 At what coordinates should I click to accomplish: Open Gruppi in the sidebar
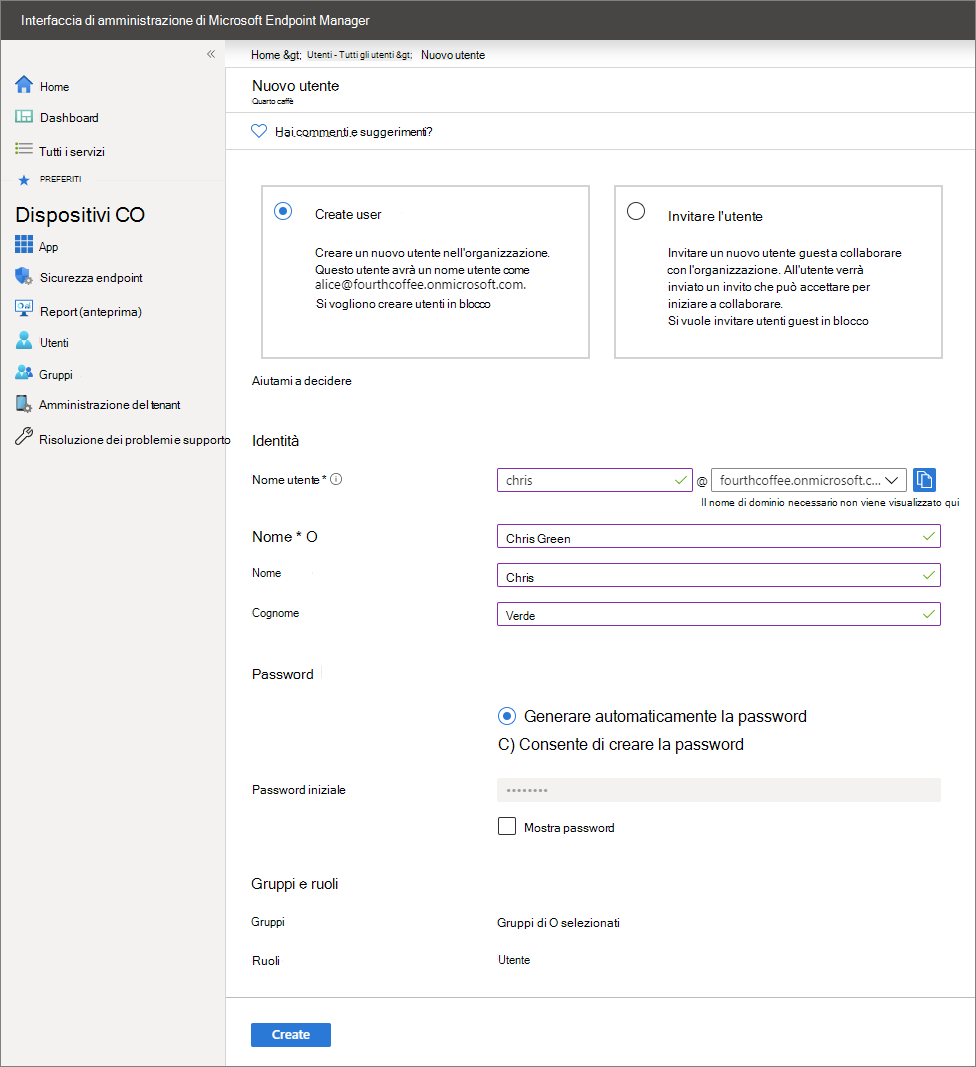[x=56, y=375]
